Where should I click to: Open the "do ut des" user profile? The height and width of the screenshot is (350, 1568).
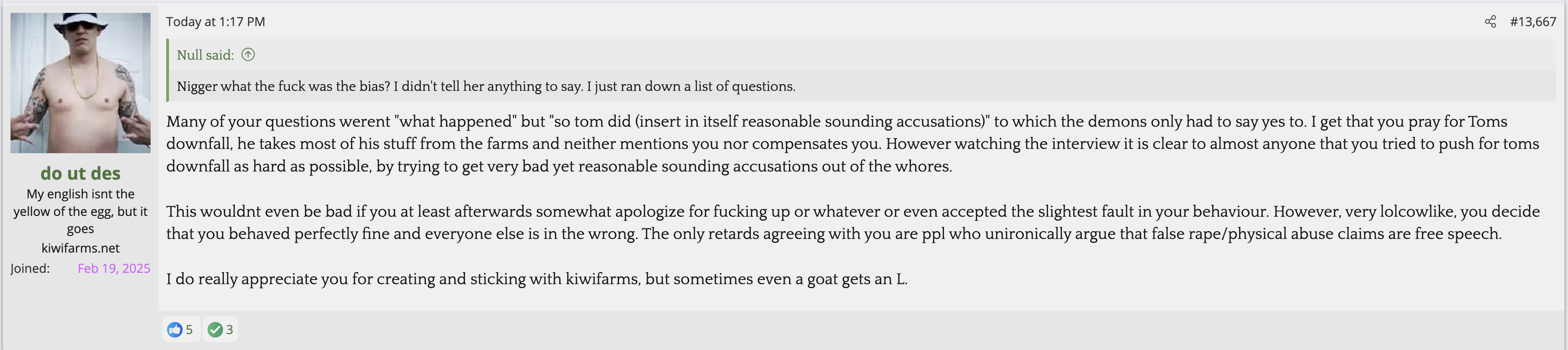(x=80, y=173)
